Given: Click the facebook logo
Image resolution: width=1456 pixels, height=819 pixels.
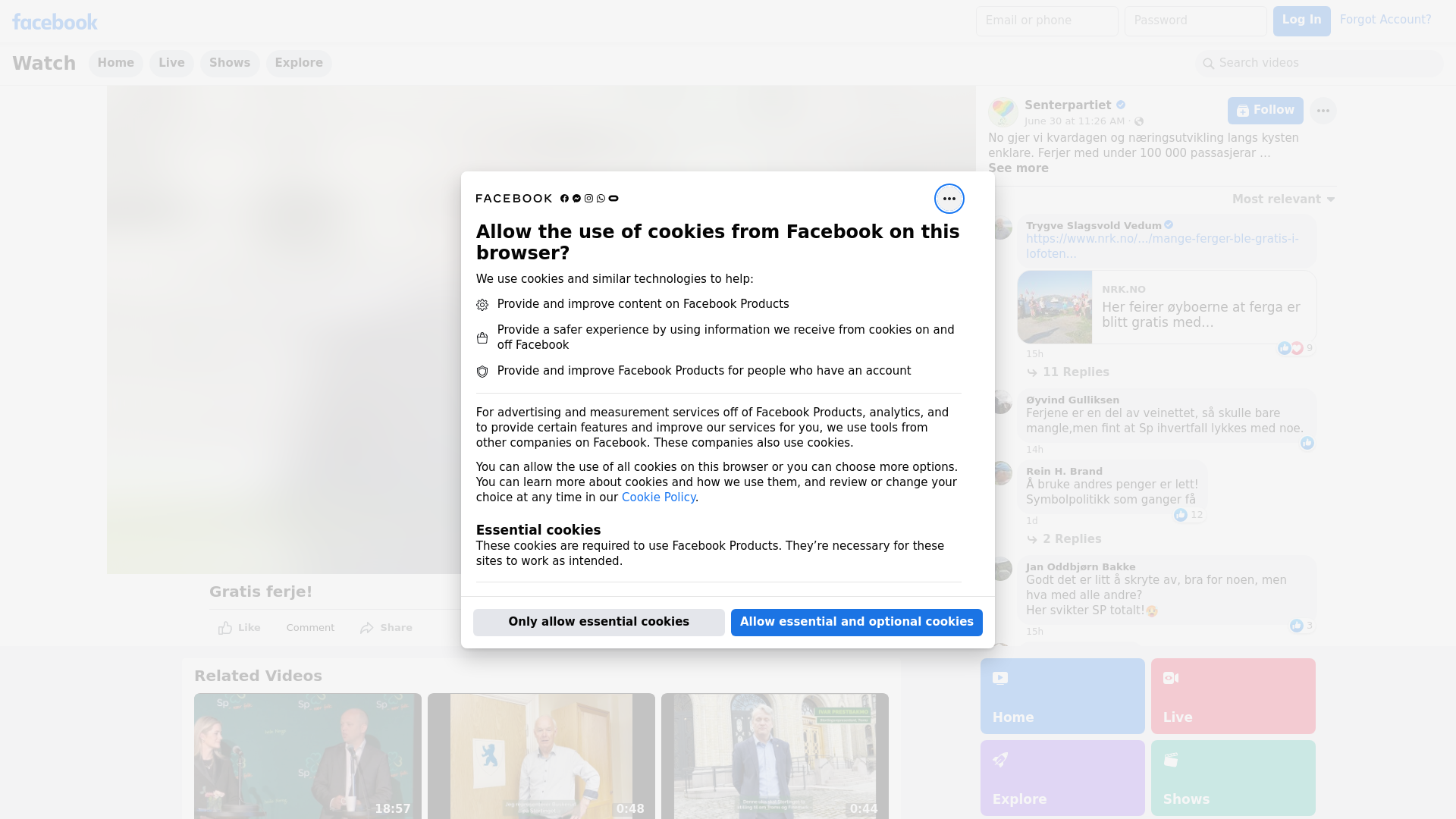Looking at the screenshot, I should pos(55,21).
